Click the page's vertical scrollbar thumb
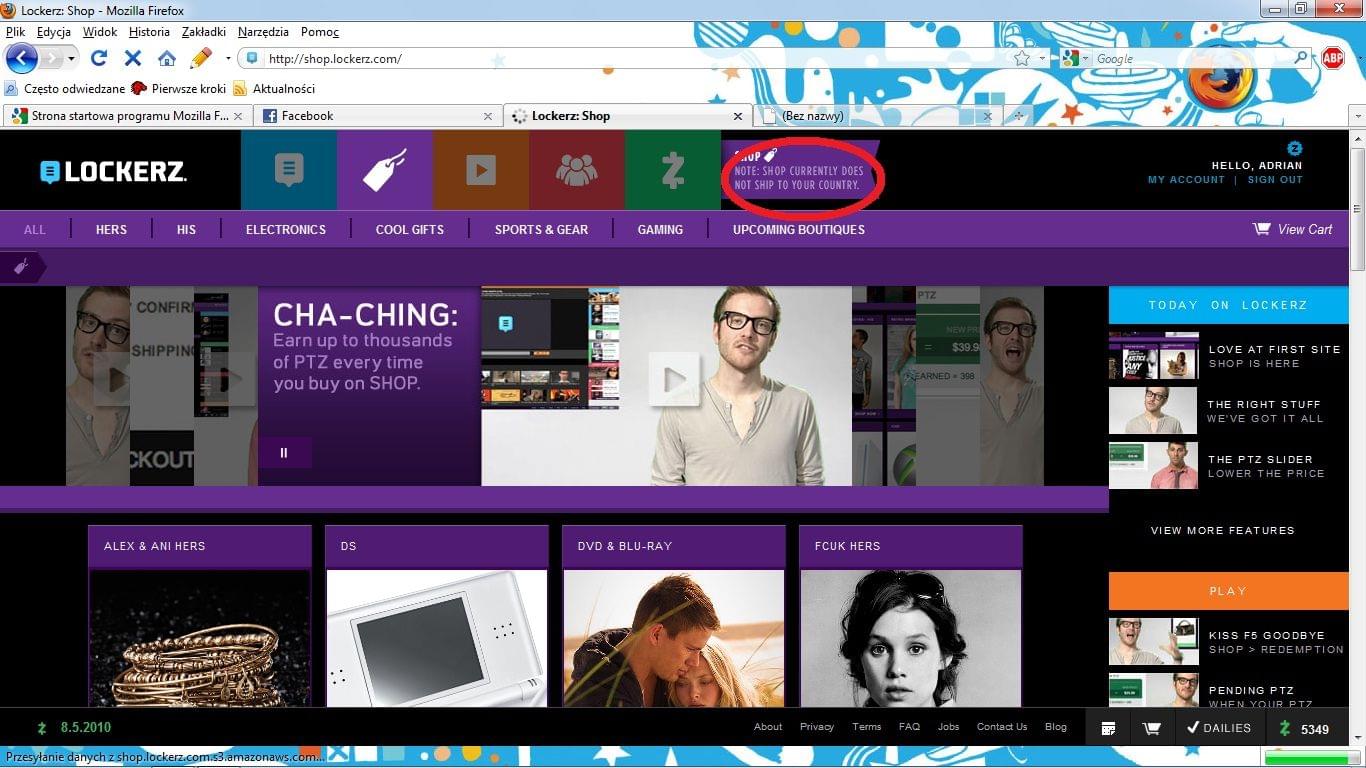Screen dimensions: 1366x768 click(x=1357, y=208)
